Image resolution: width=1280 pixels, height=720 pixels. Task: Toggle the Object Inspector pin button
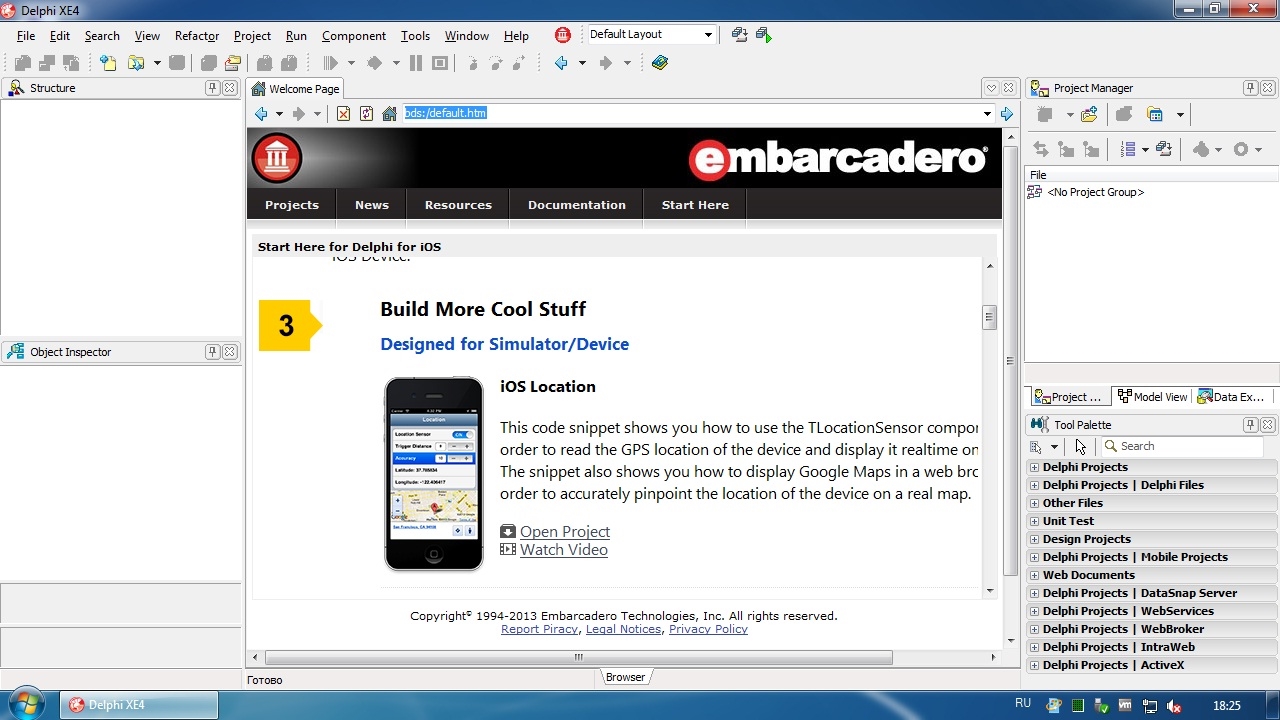coord(213,352)
